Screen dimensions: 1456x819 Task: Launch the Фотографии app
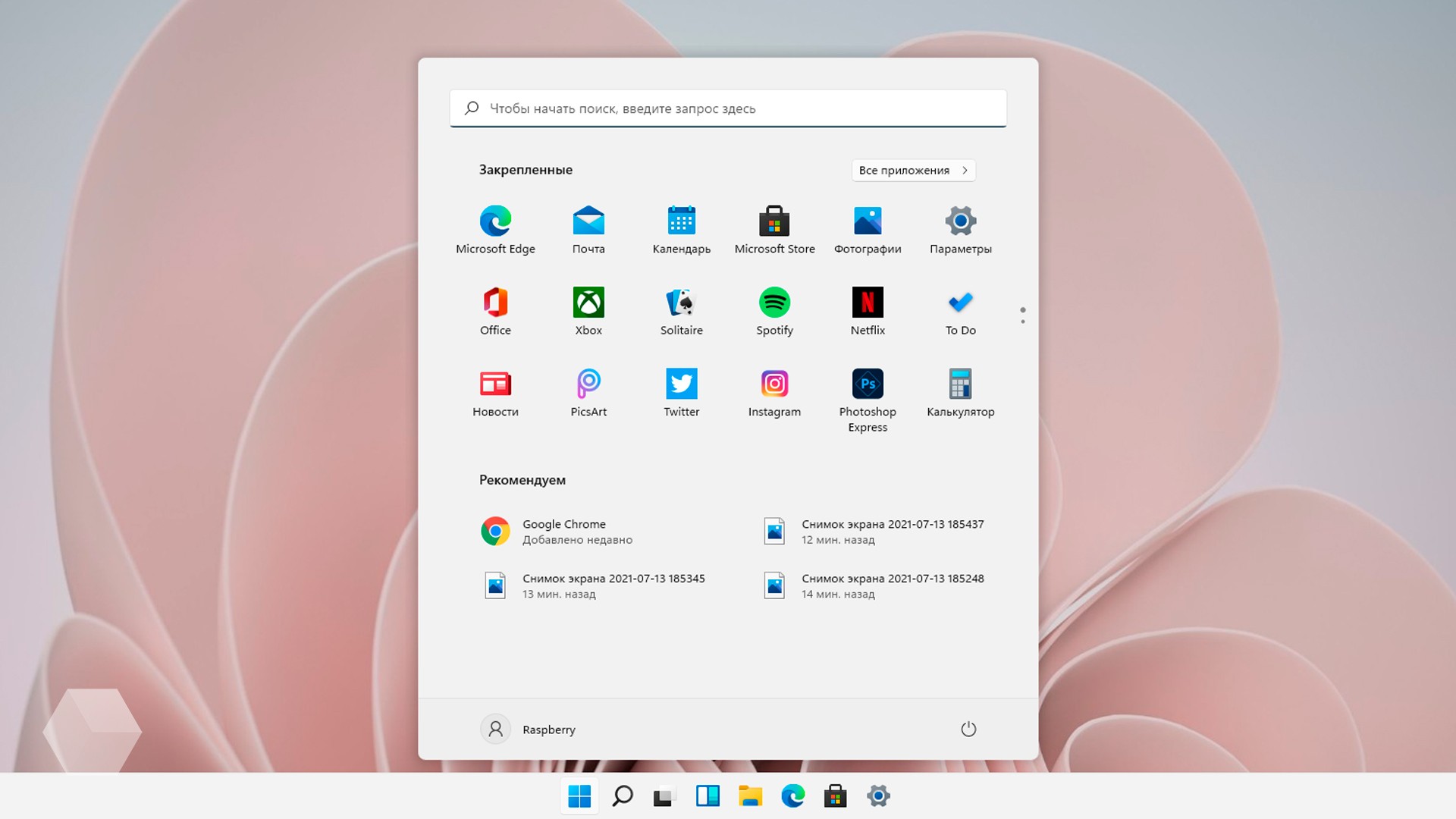coord(868,230)
